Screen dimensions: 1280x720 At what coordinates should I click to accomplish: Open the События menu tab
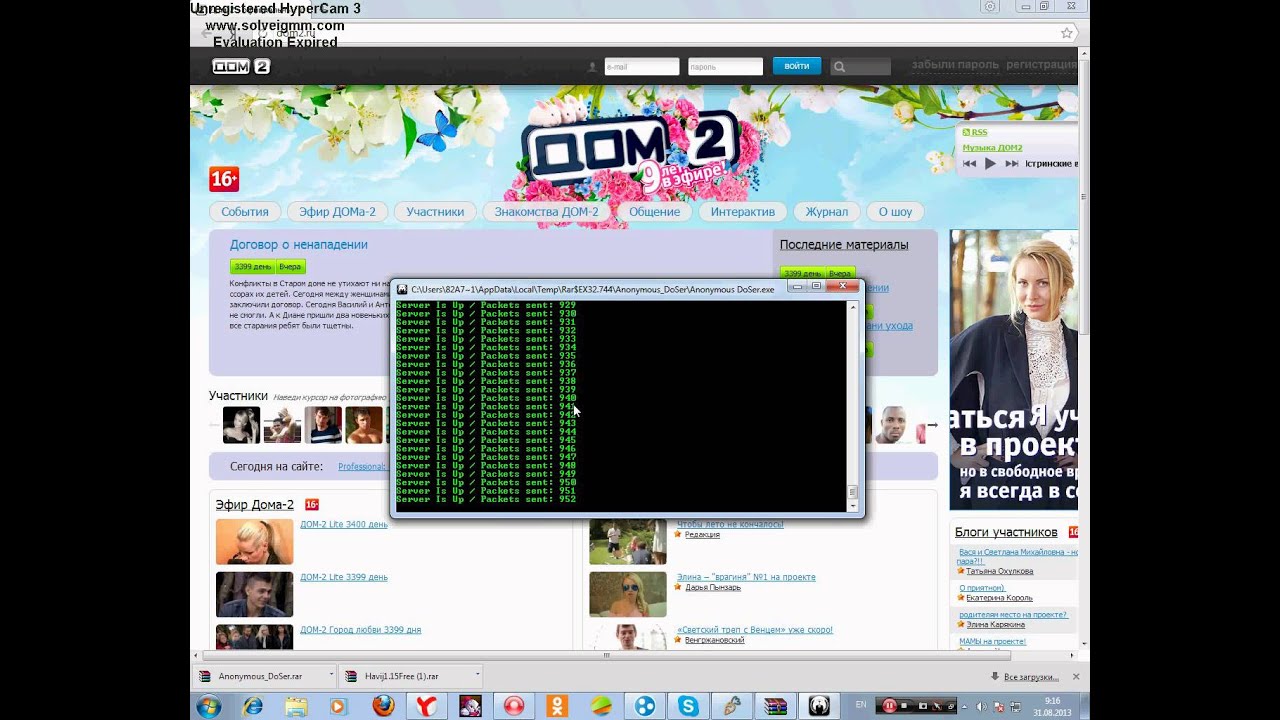point(245,212)
